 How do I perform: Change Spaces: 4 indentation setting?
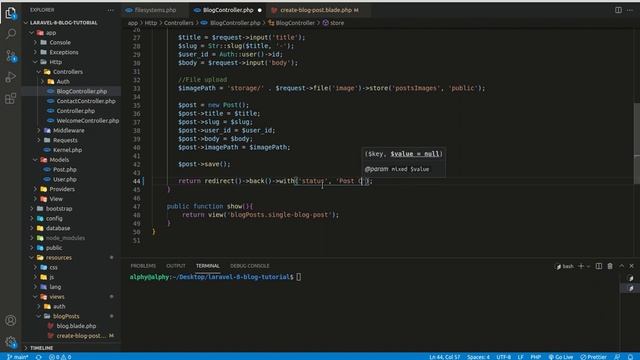pos(478,357)
